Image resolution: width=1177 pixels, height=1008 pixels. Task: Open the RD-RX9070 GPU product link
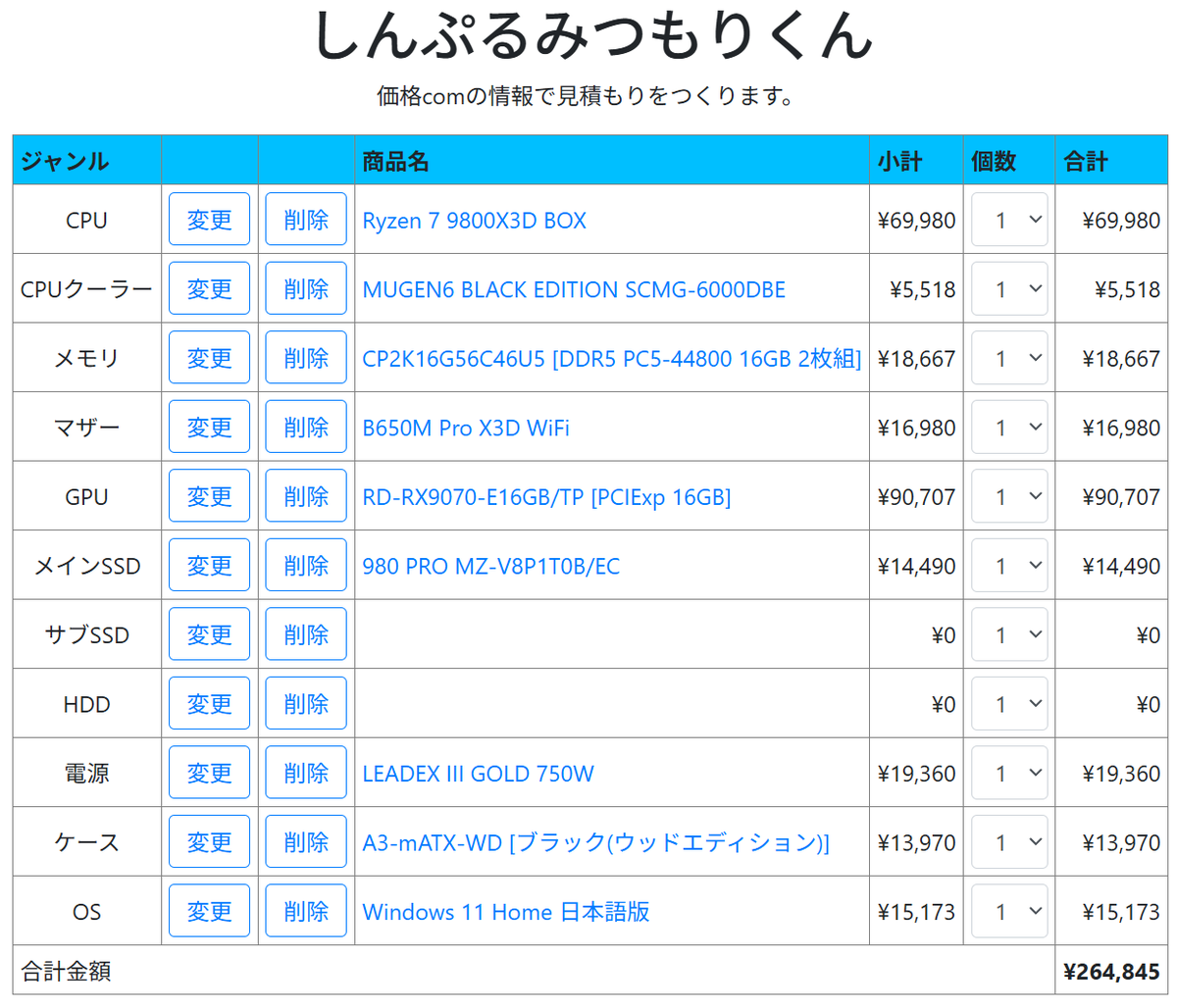coord(545,497)
